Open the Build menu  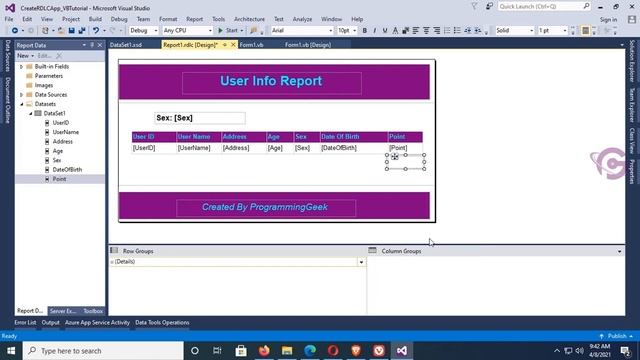coord(95,19)
